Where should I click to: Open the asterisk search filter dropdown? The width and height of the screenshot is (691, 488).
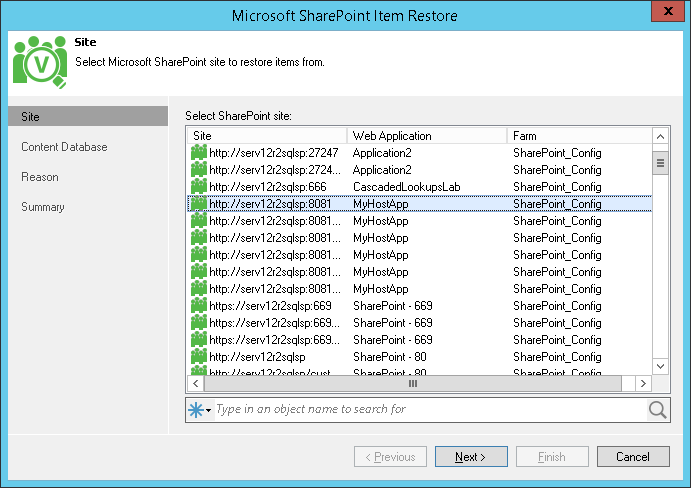tap(200, 410)
